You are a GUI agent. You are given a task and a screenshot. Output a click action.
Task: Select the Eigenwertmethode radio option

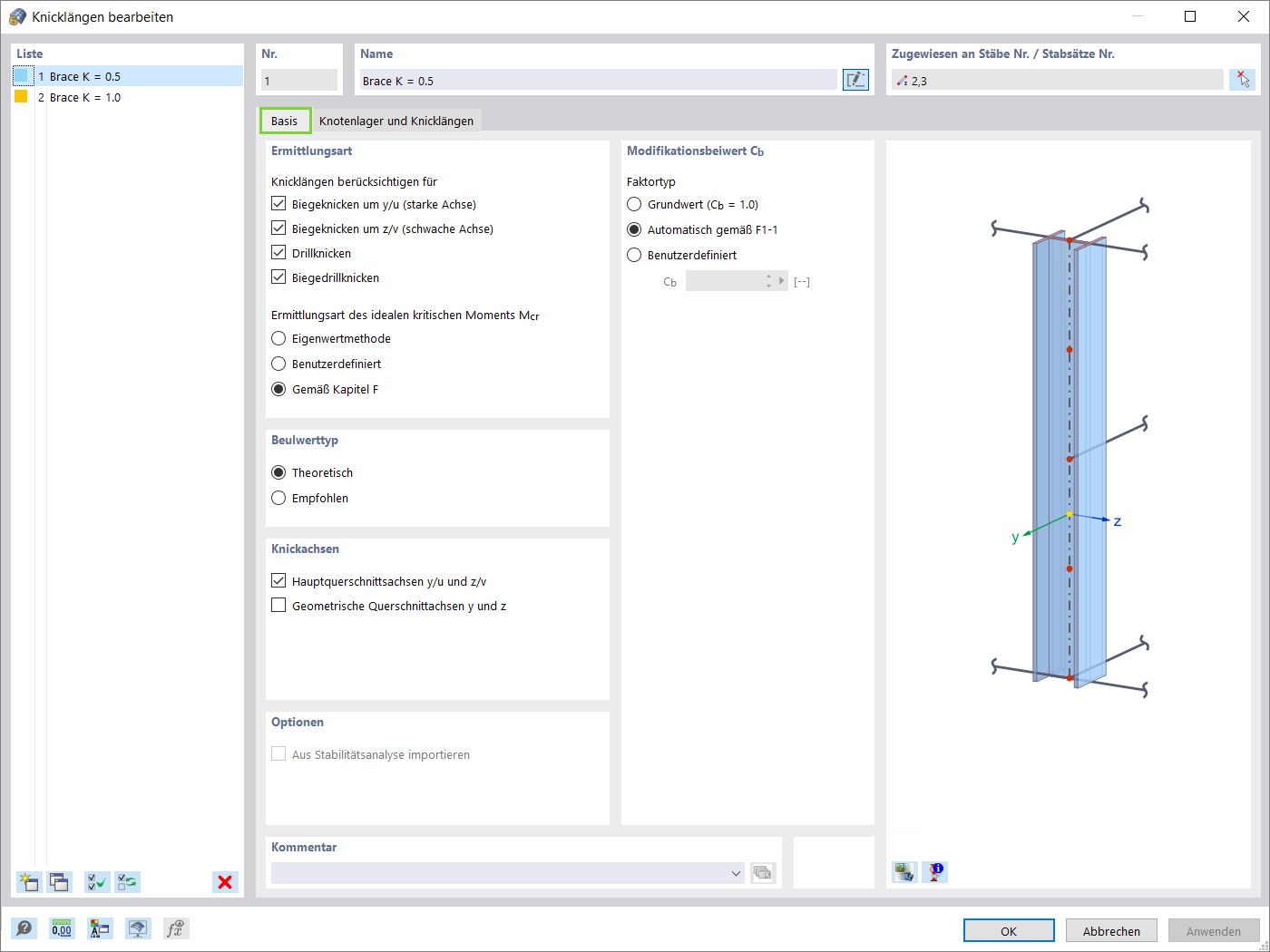point(278,338)
